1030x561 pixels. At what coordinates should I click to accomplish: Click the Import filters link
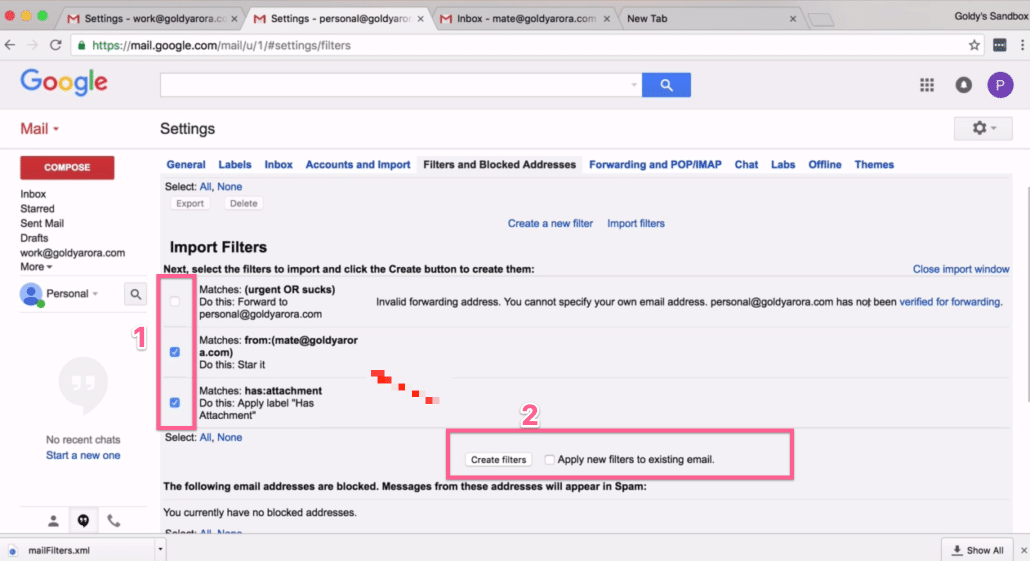click(636, 223)
